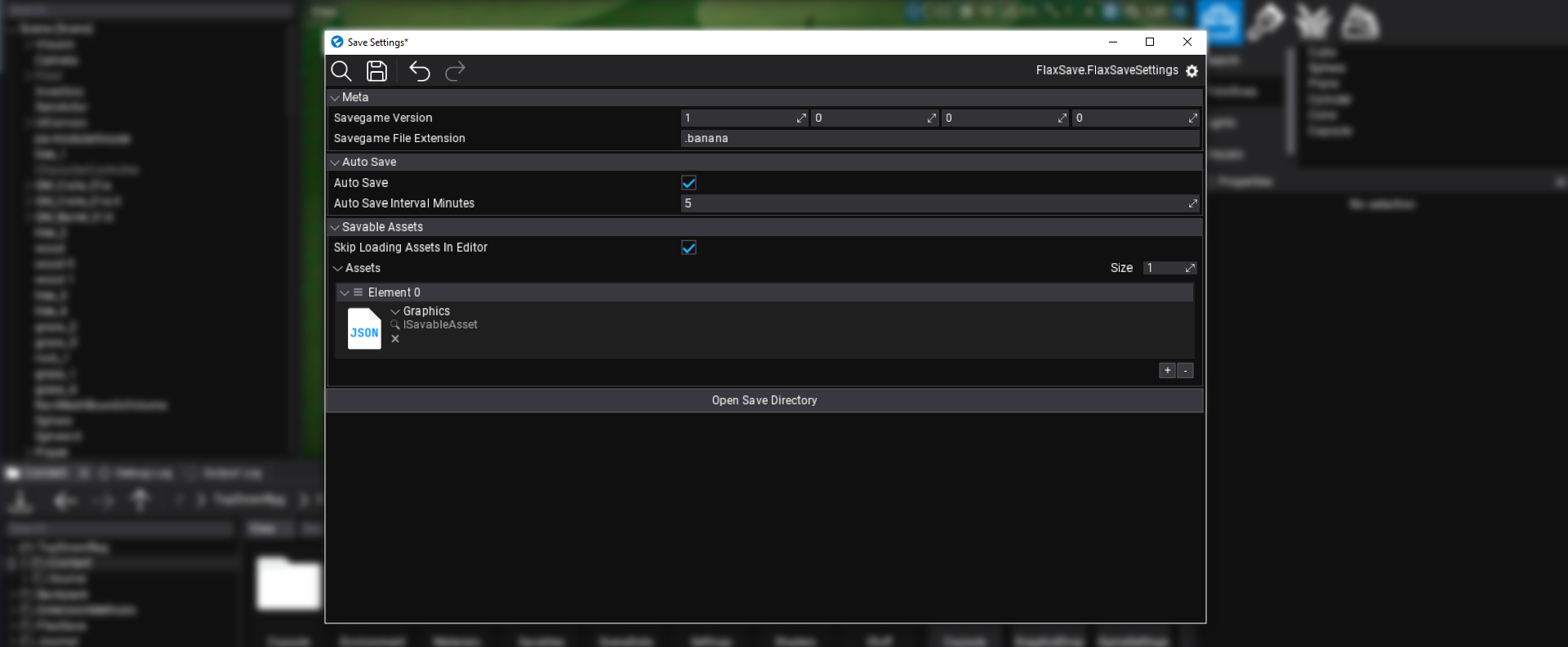
Task: Click the search magnifier icon in Save Settings toolbar
Action: tap(341, 71)
